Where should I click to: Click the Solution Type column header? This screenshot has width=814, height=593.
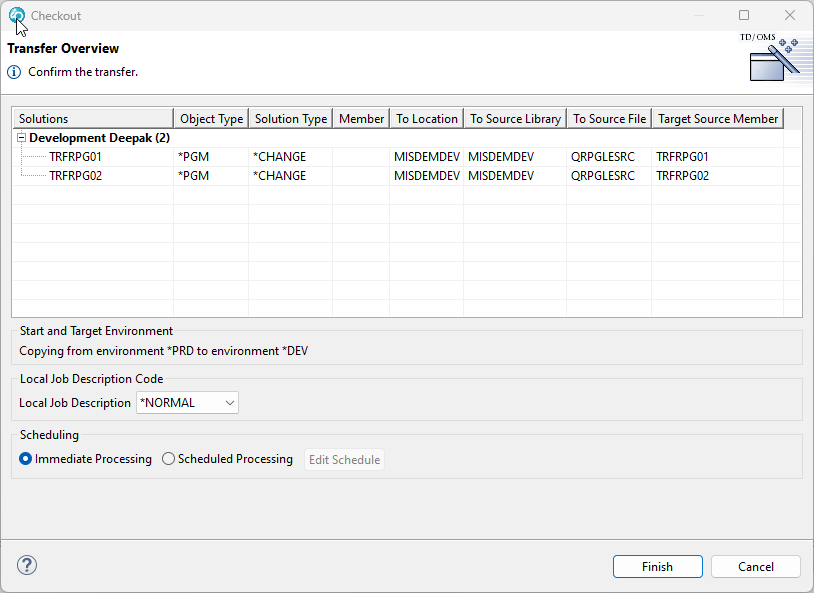point(290,118)
